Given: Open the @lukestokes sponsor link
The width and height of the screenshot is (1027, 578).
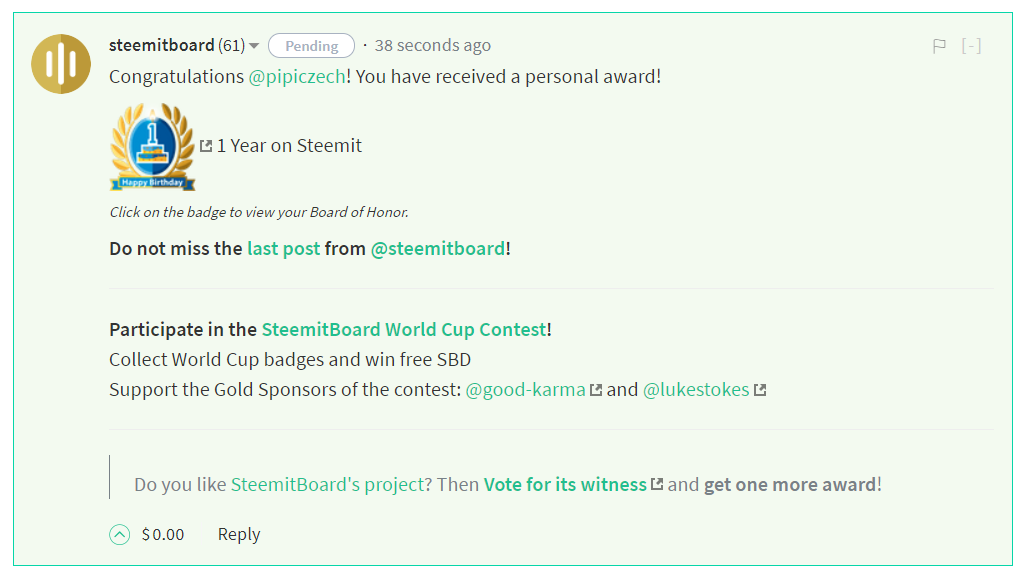Looking at the screenshot, I should (696, 390).
